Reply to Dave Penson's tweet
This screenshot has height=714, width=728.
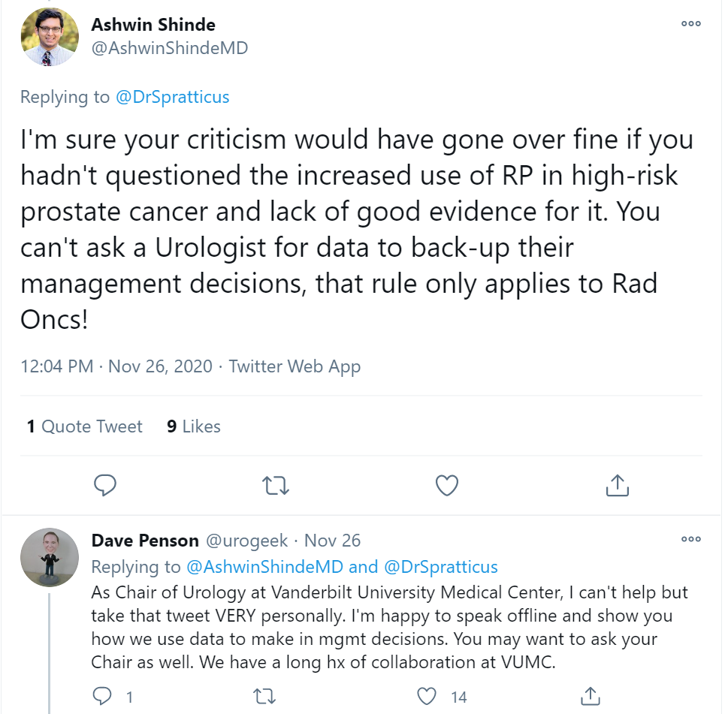tap(102, 695)
